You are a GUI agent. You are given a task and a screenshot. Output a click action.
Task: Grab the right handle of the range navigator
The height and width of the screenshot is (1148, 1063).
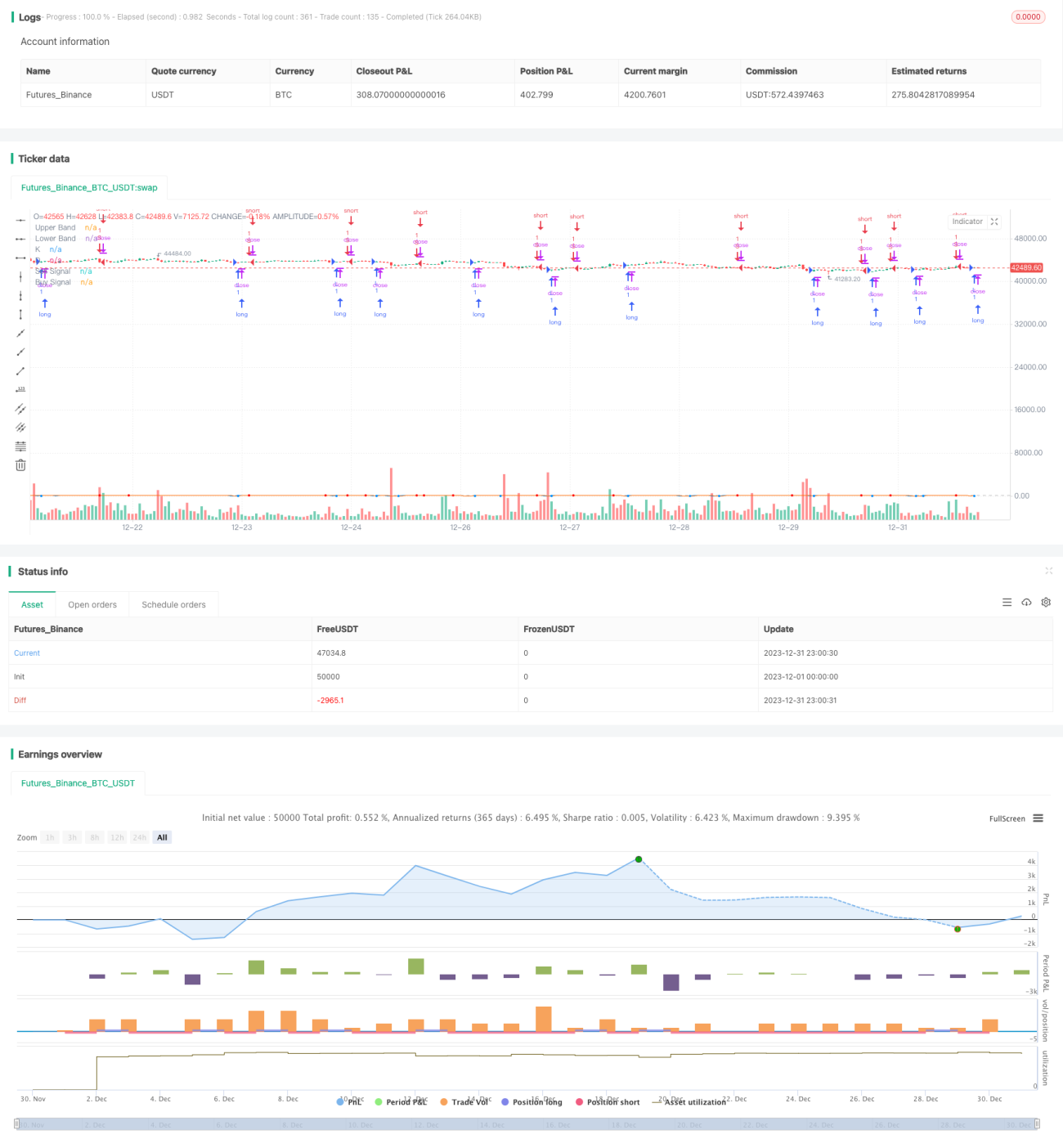(1037, 1124)
